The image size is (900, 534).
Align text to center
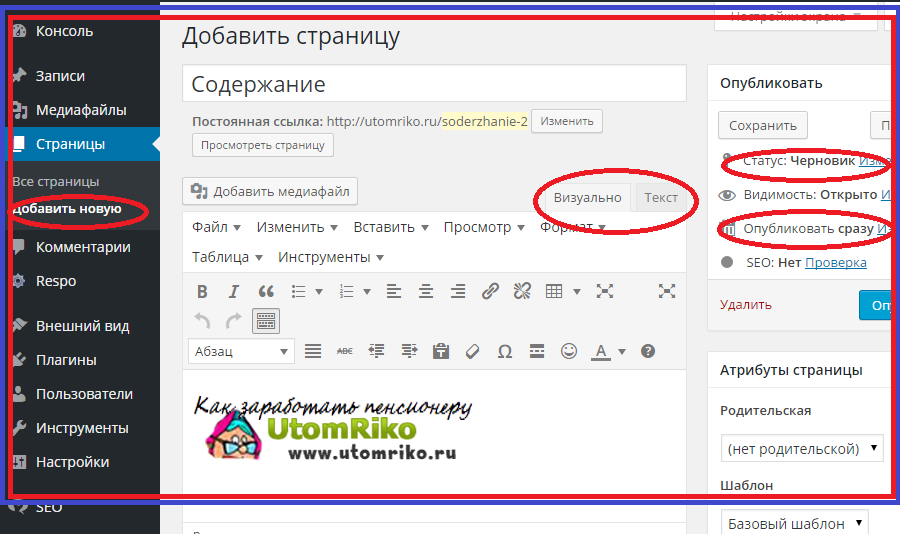coord(426,292)
